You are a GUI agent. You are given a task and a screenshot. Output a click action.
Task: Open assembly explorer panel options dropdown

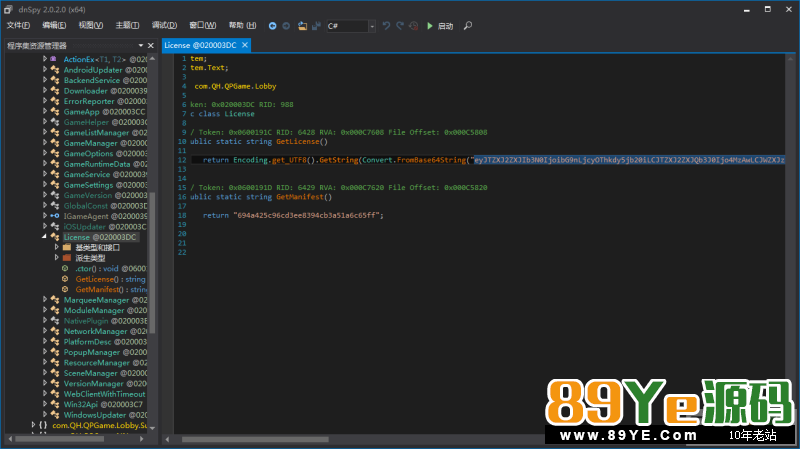[x=141, y=45]
